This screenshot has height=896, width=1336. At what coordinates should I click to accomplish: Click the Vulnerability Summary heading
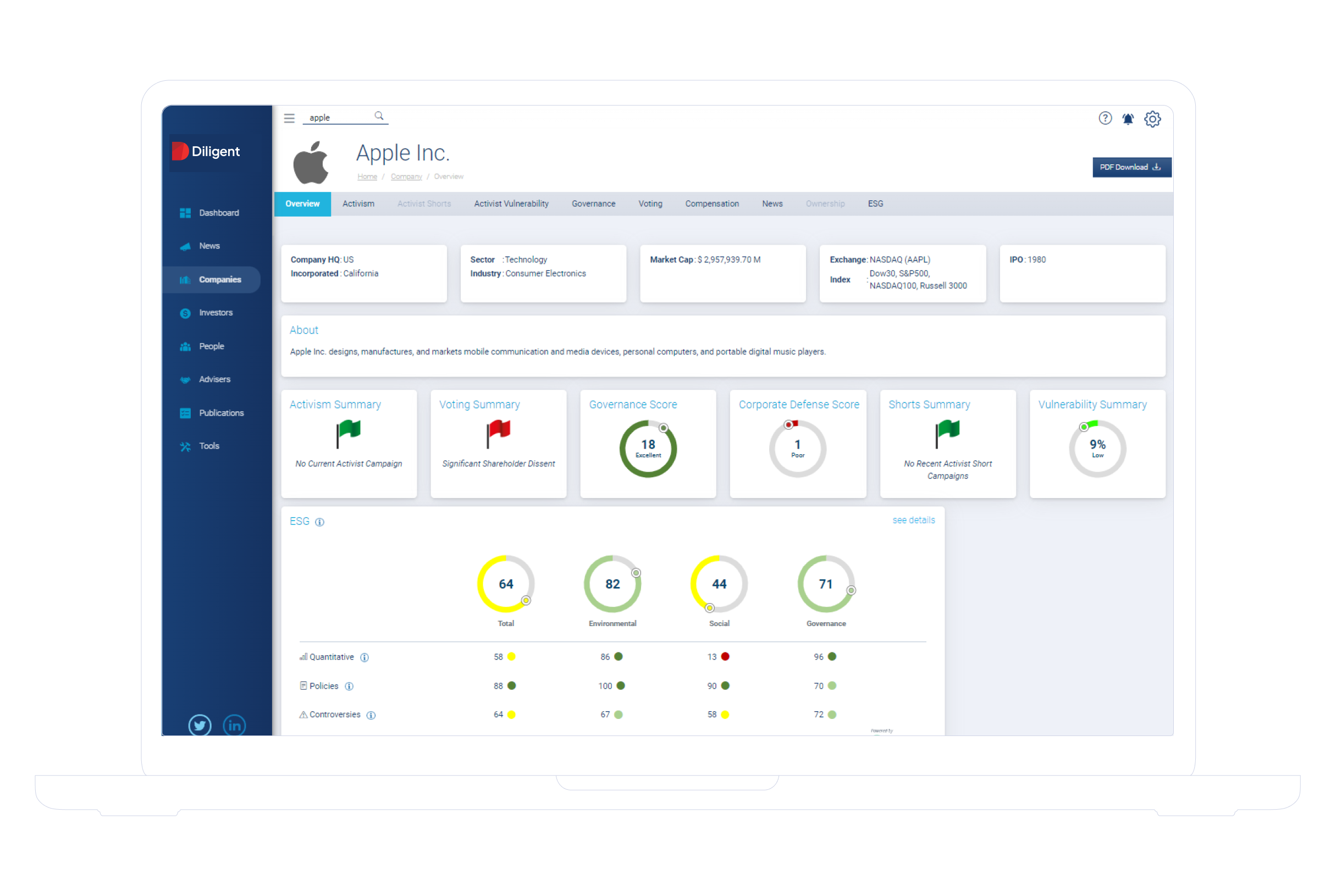1091,405
